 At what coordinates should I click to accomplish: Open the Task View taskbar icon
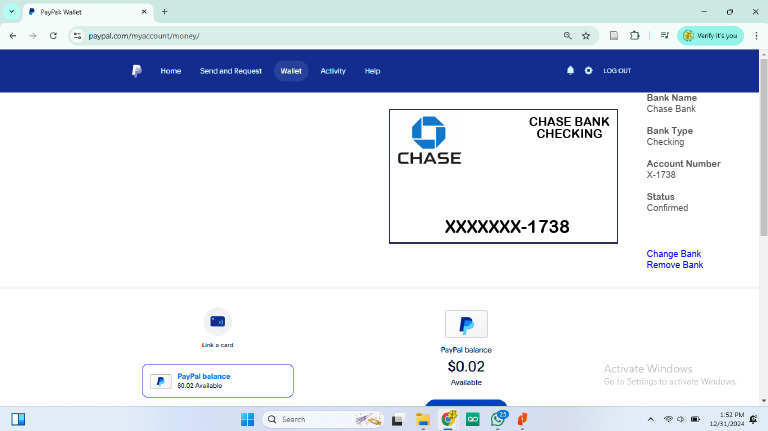[x=397, y=420]
